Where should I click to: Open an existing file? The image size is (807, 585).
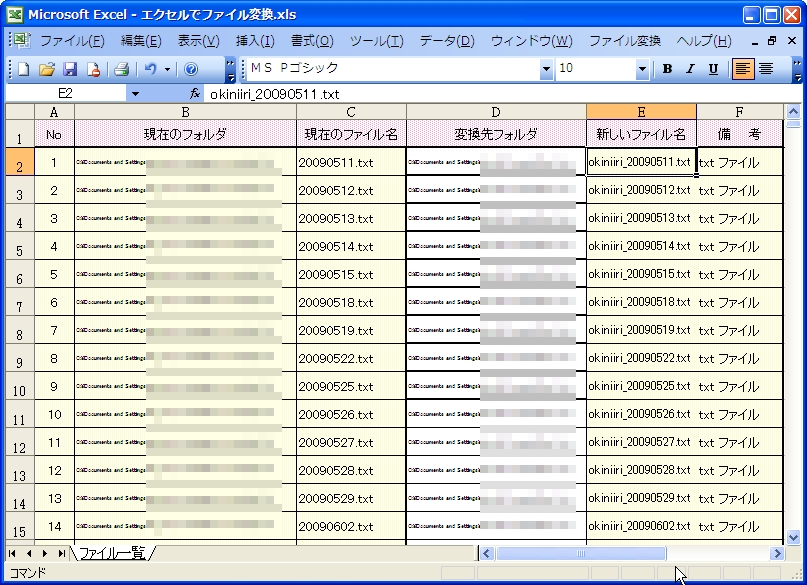tap(47, 69)
